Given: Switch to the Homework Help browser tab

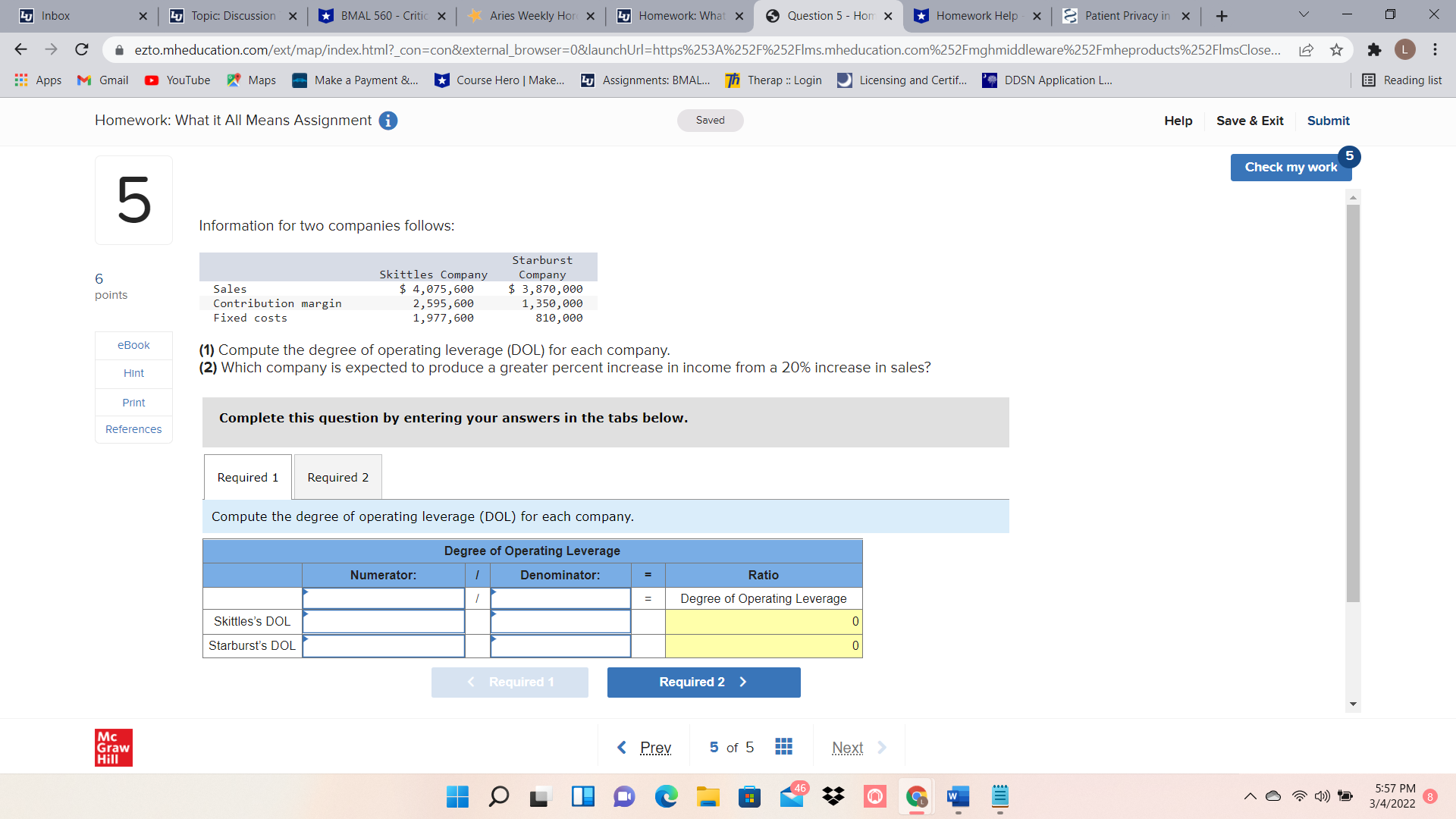Looking at the screenshot, I should [x=976, y=16].
